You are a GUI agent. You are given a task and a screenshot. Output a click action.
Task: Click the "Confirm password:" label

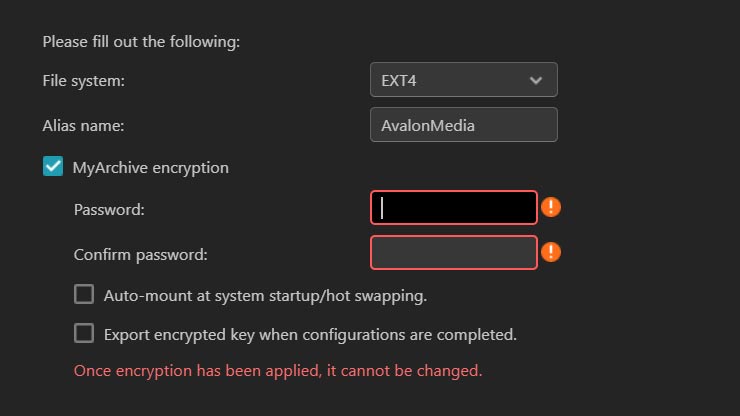click(x=140, y=254)
